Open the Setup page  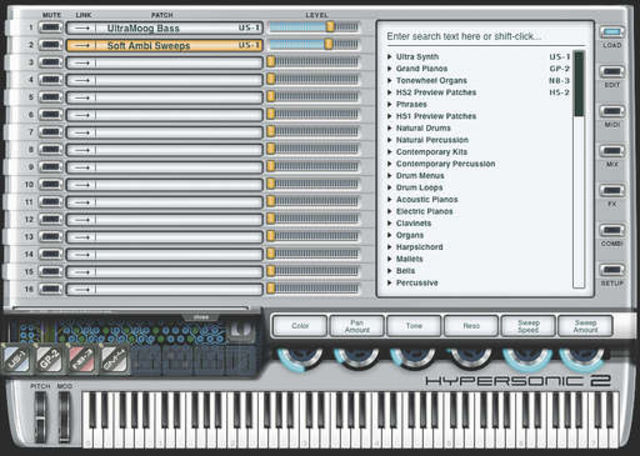tap(612, 270)
